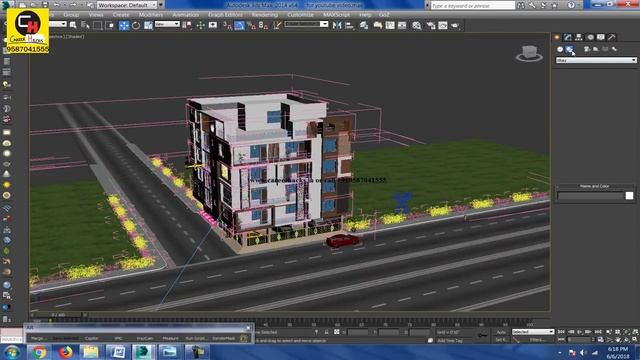This screenshot has width=640, height=360.
Task: Toggle Keyboard Shortcut Override
Action: coord(213,25)
